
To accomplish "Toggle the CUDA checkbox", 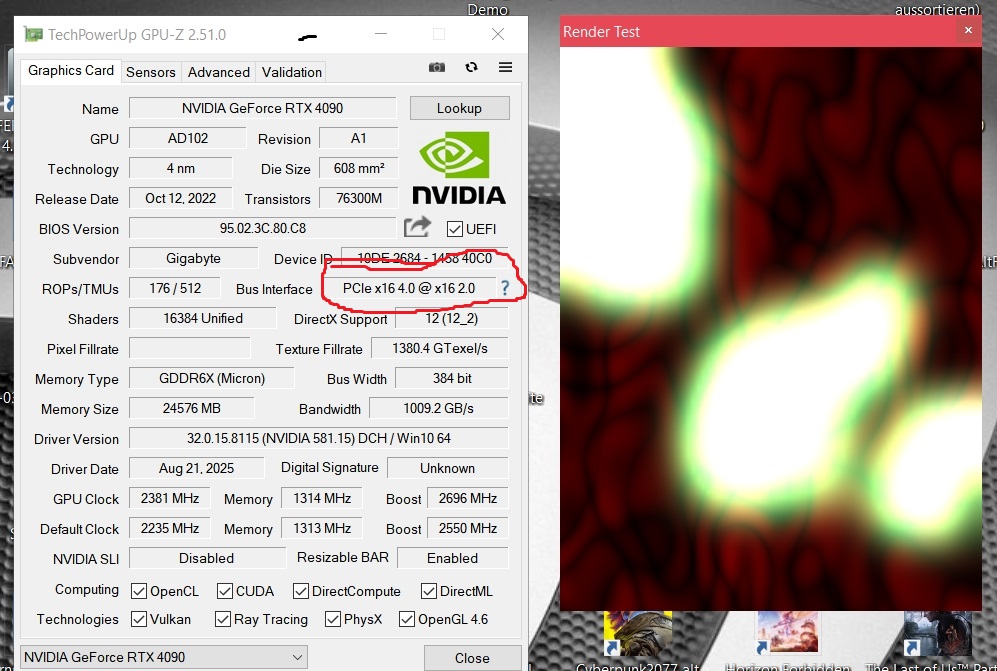I will coord(224,591).
